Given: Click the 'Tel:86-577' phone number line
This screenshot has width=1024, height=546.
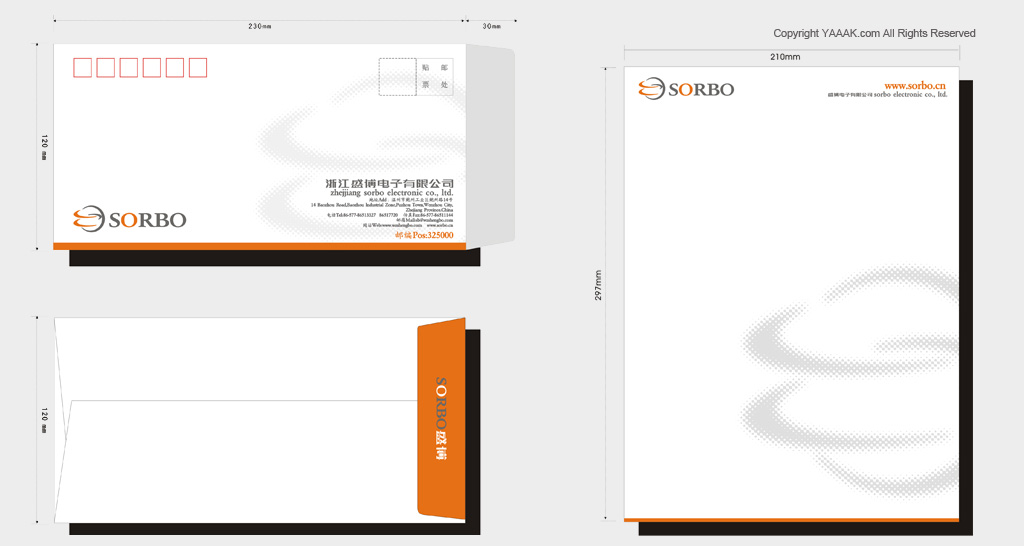Looking at the screenshot, I should pos(390,215).
